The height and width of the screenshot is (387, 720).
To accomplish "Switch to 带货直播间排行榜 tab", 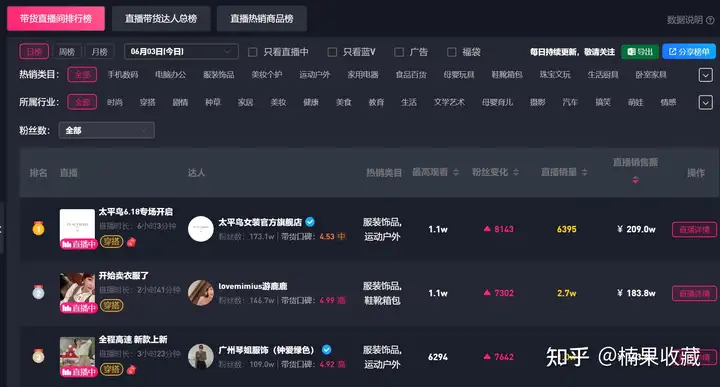I will (x=56, y=19).
